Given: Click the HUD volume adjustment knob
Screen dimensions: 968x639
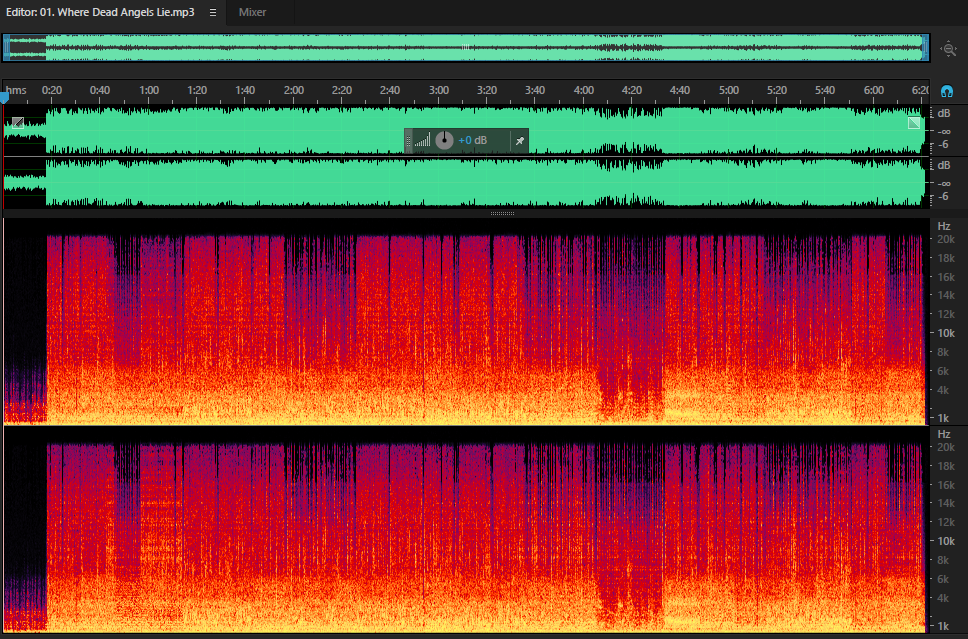Looking at the screenshot, I should 444,140.
